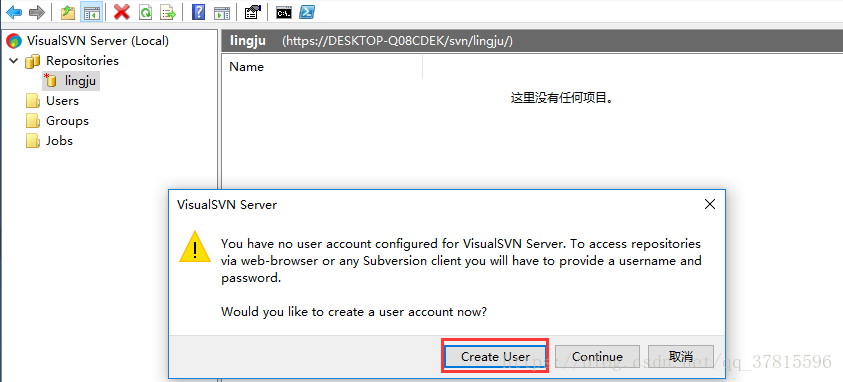This screenshot has height=382, width=843.
Task: Close the VisualSVN Server dialog
Action: (x=710, y=204)
